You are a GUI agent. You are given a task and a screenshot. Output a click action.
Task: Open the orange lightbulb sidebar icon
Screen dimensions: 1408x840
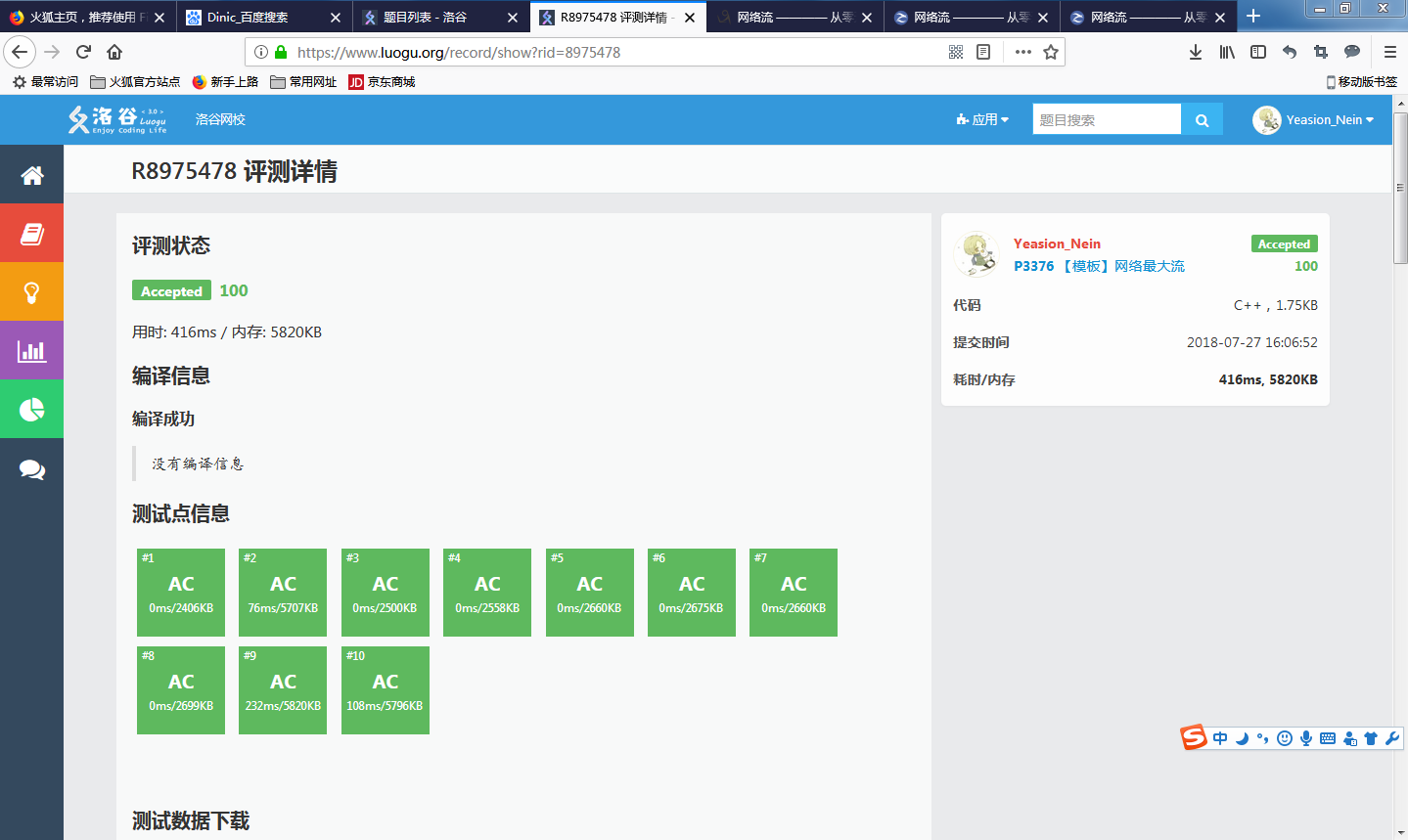click(x=31, y=291)
